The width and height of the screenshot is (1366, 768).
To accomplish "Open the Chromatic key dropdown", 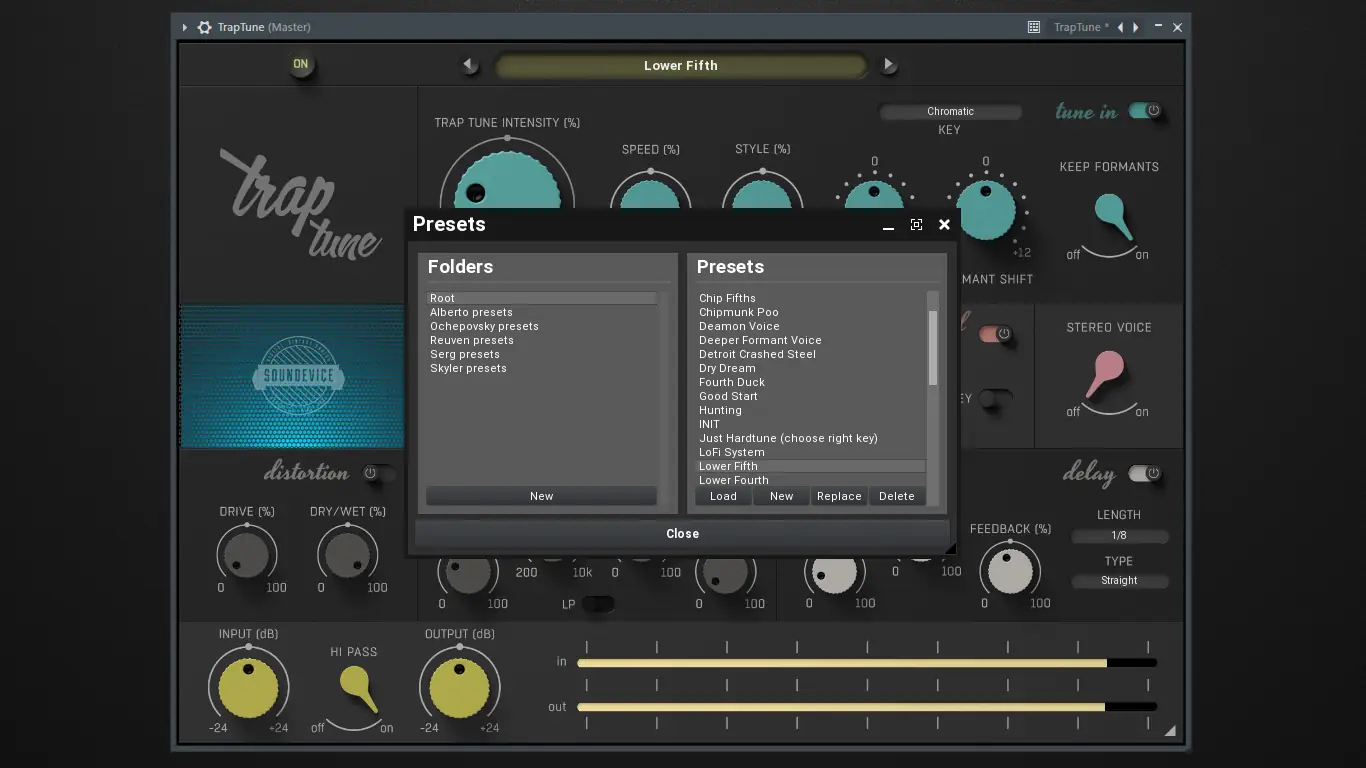I will pos(950,111).
